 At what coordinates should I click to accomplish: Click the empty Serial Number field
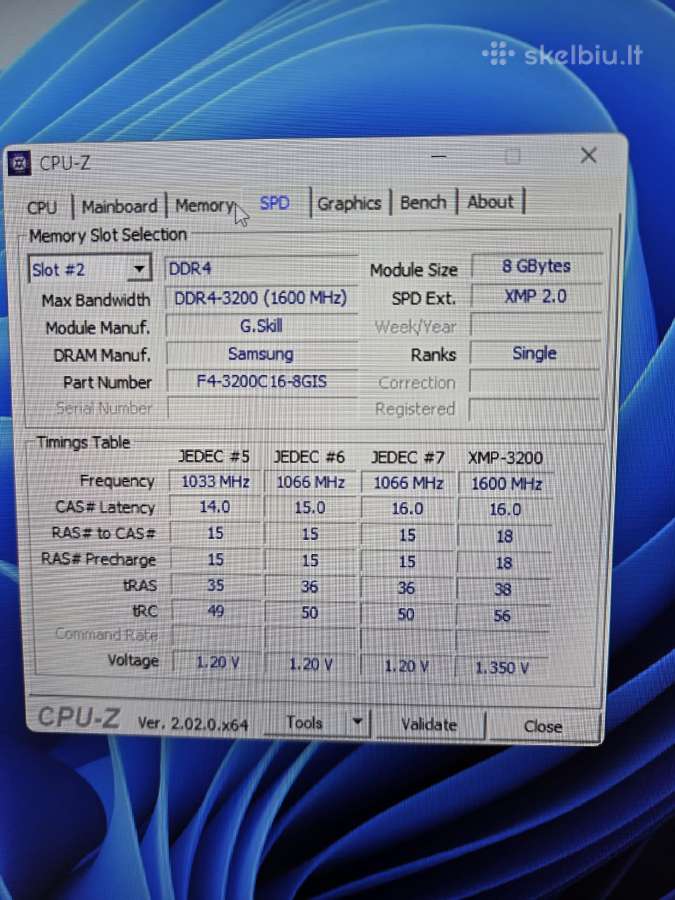point(262,408)
